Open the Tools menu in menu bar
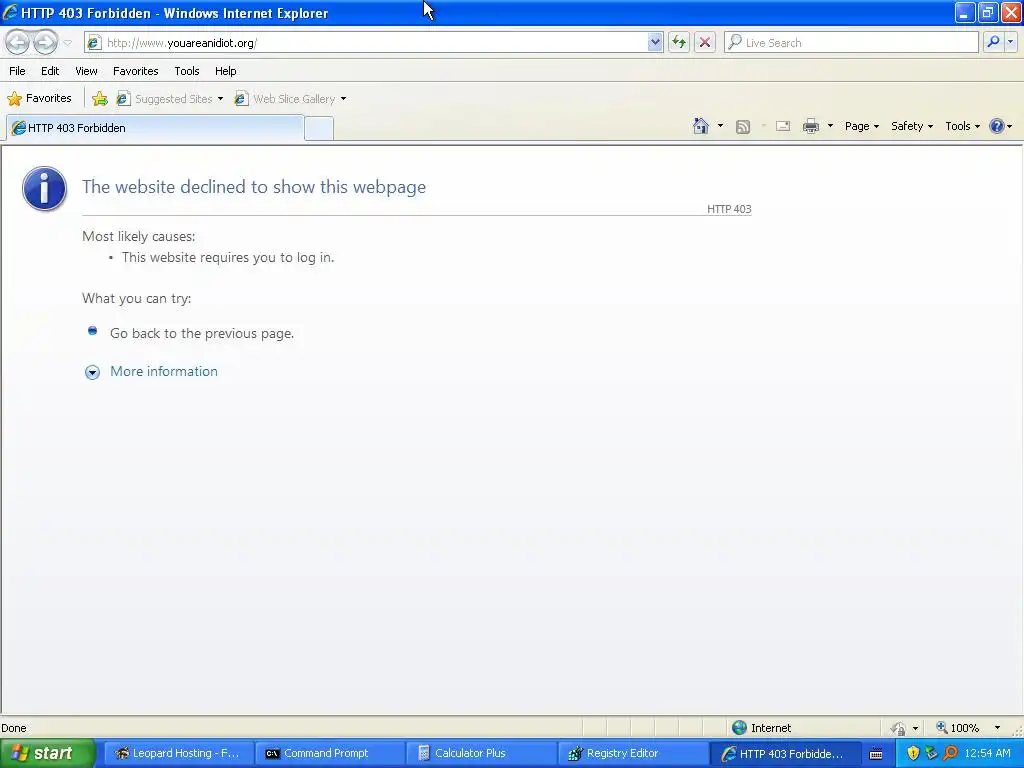The image size is (1024, 768). 187,71
